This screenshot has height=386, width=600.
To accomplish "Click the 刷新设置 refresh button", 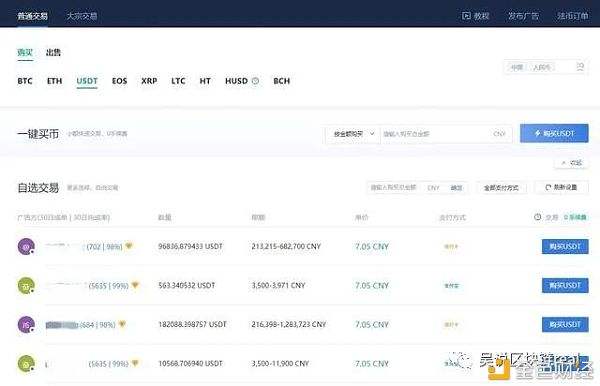I will [561, 187].
